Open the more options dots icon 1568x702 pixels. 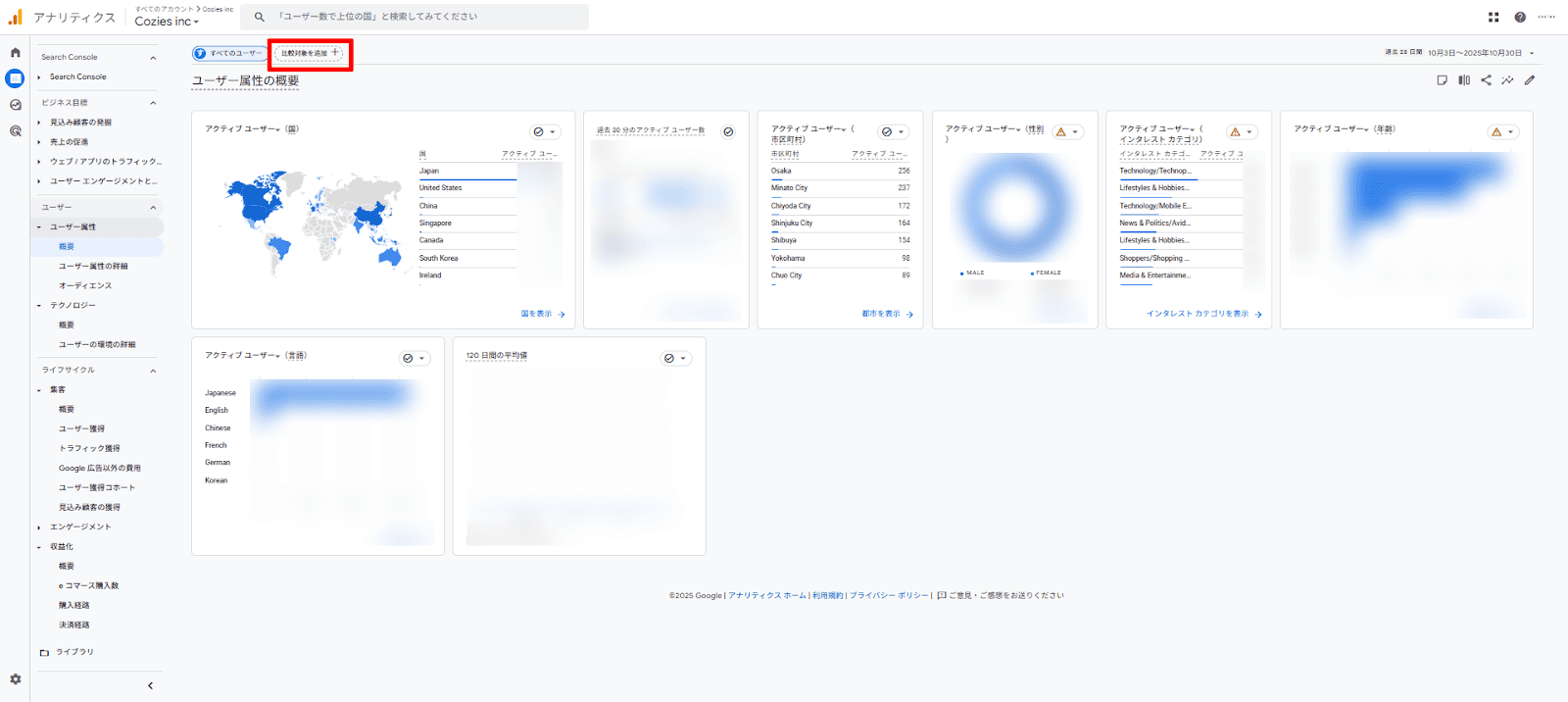[1546, 17]
